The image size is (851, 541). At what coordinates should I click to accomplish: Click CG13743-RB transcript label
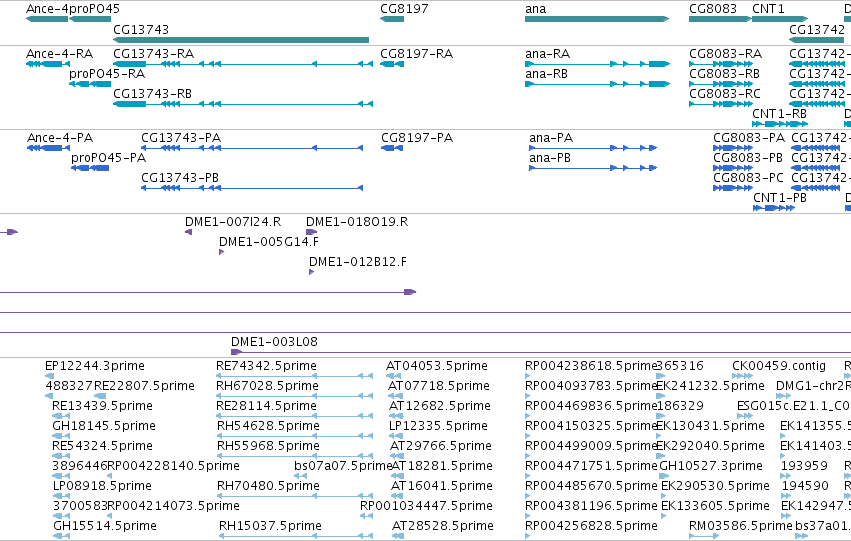[153, 94]
